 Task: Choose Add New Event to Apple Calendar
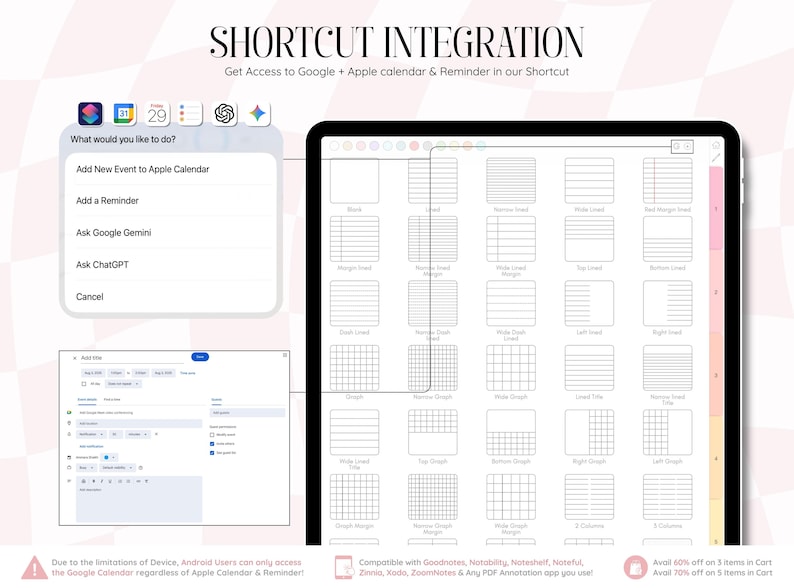(171, 169)
